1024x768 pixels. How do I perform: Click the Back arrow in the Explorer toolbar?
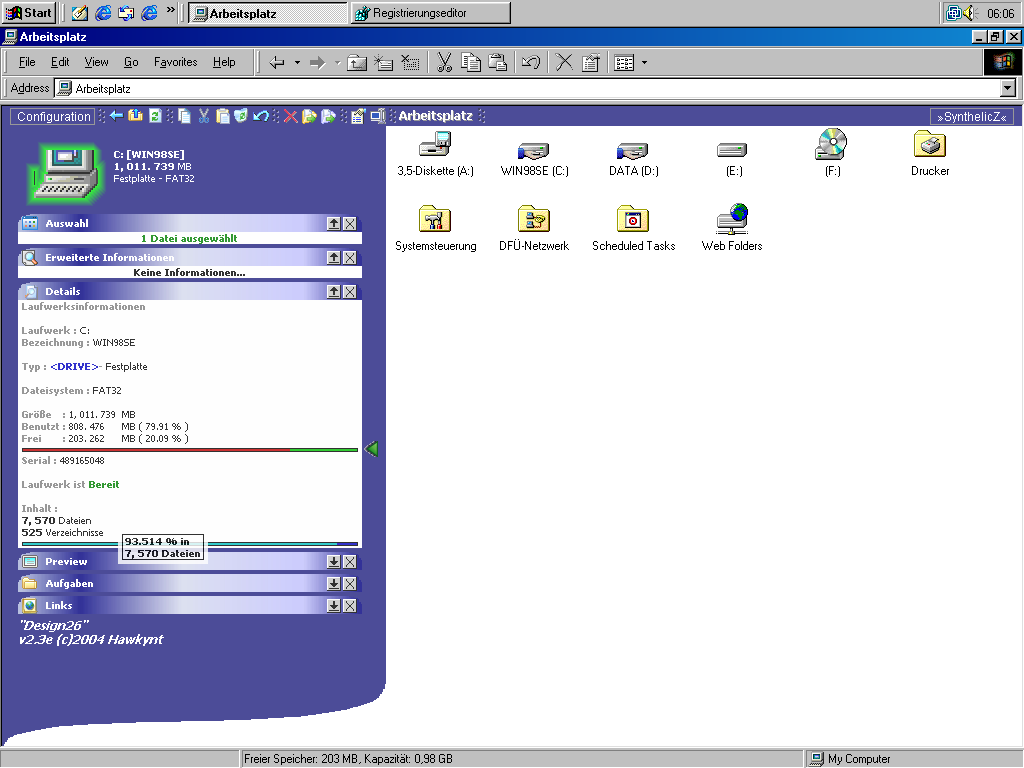pos(277,63)
